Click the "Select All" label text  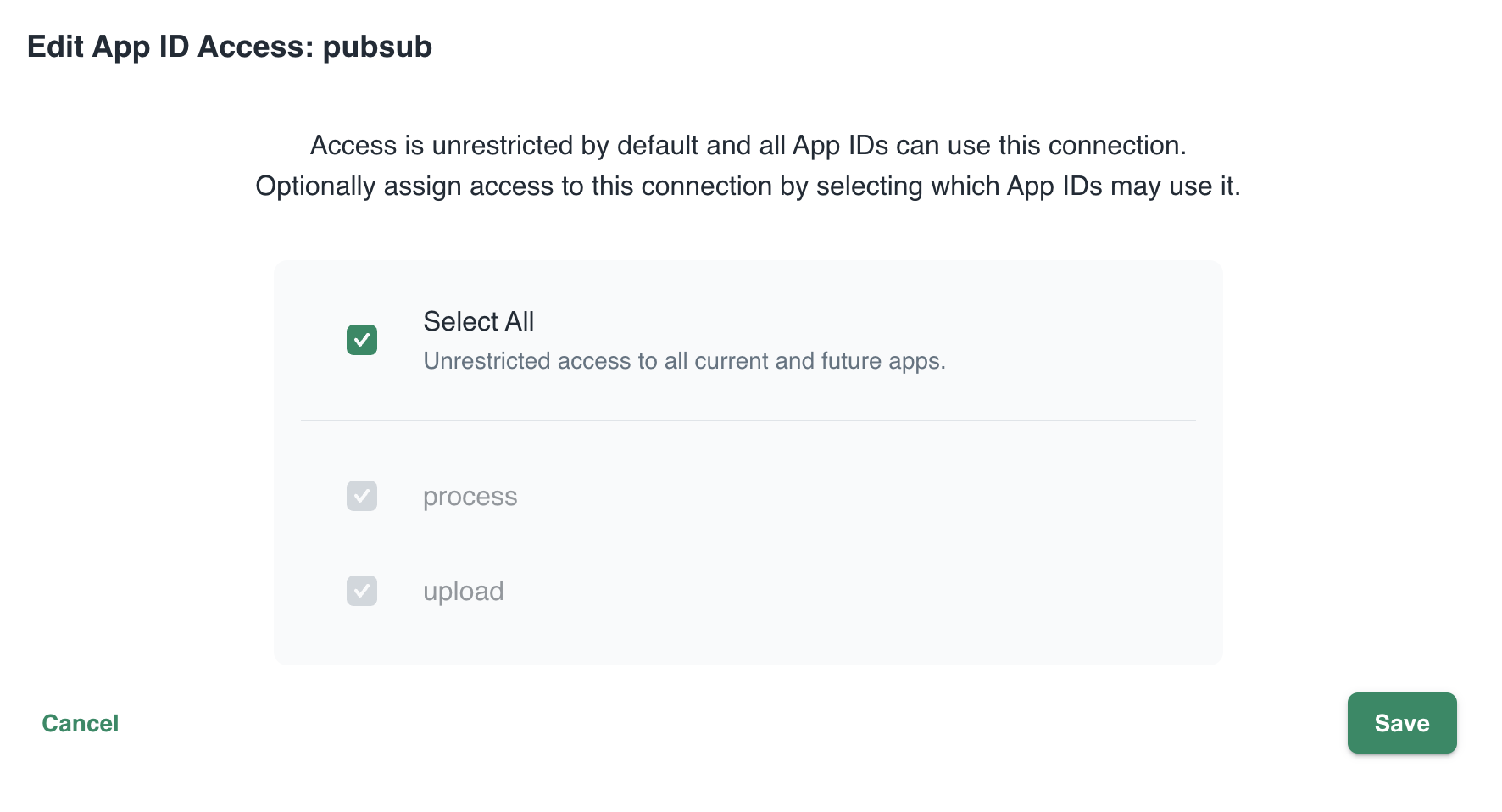(478, 321)
